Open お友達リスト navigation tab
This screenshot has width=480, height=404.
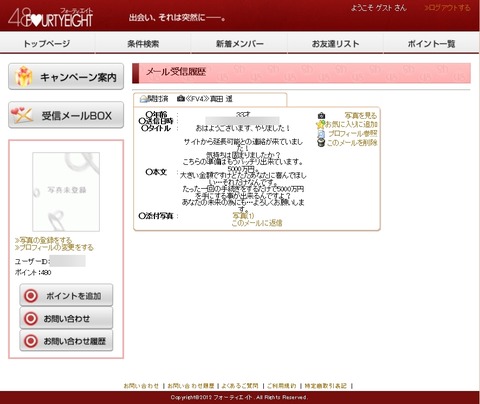[335, 44]
